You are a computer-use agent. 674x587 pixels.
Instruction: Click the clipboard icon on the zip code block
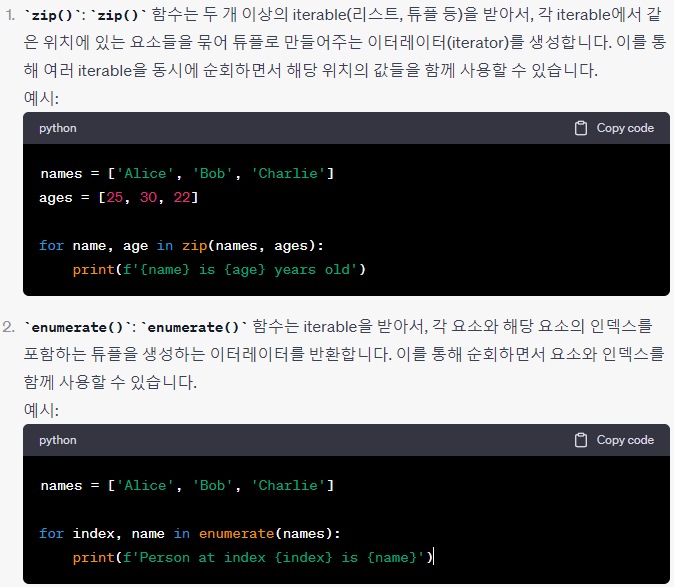coord(581,128)
